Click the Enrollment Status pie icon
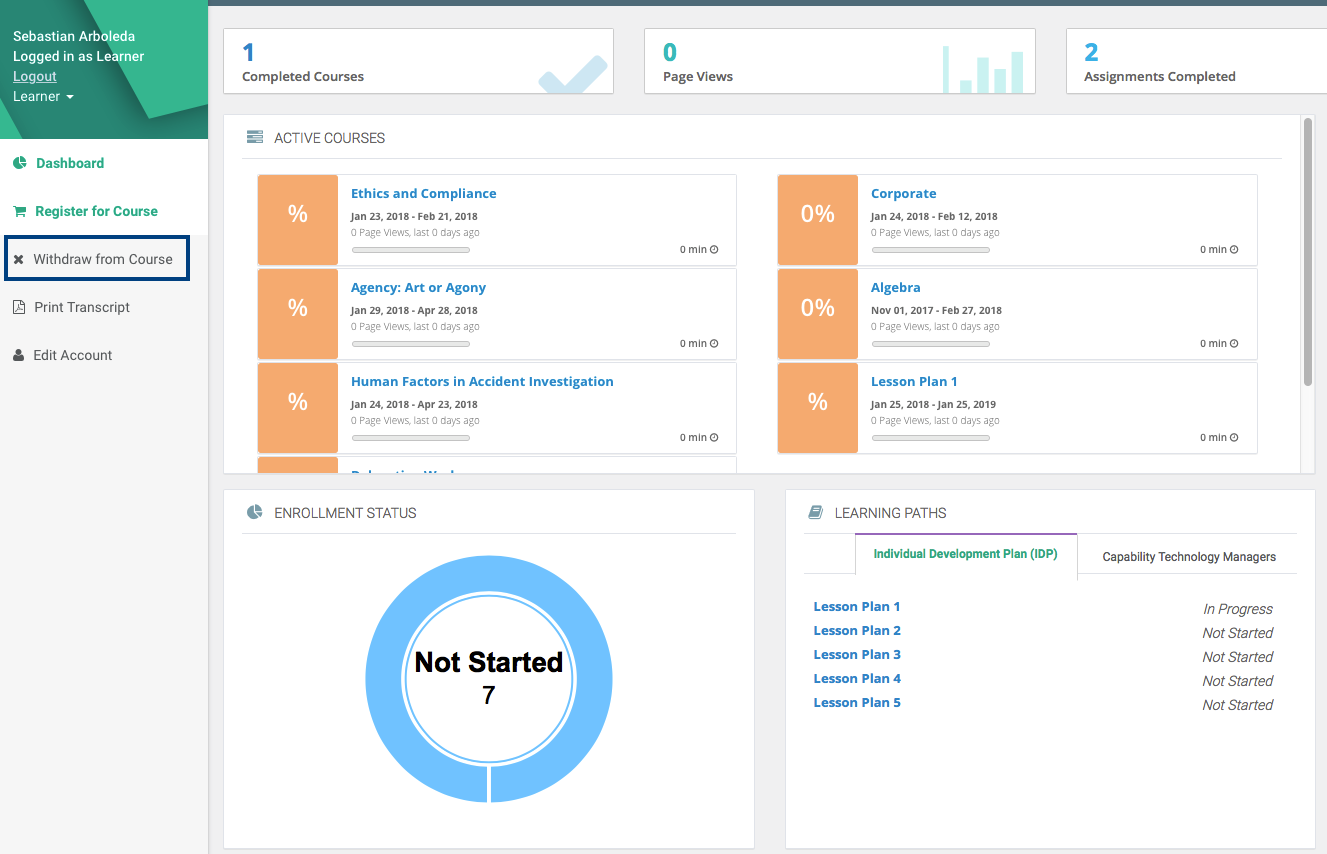This screenshot has height=854, width=1327. pos(254,513)
